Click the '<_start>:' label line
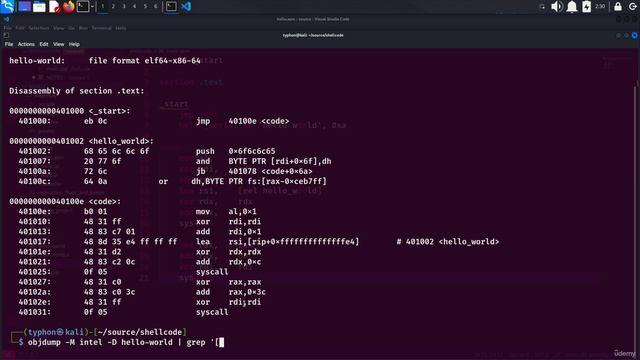 [69, 111]
